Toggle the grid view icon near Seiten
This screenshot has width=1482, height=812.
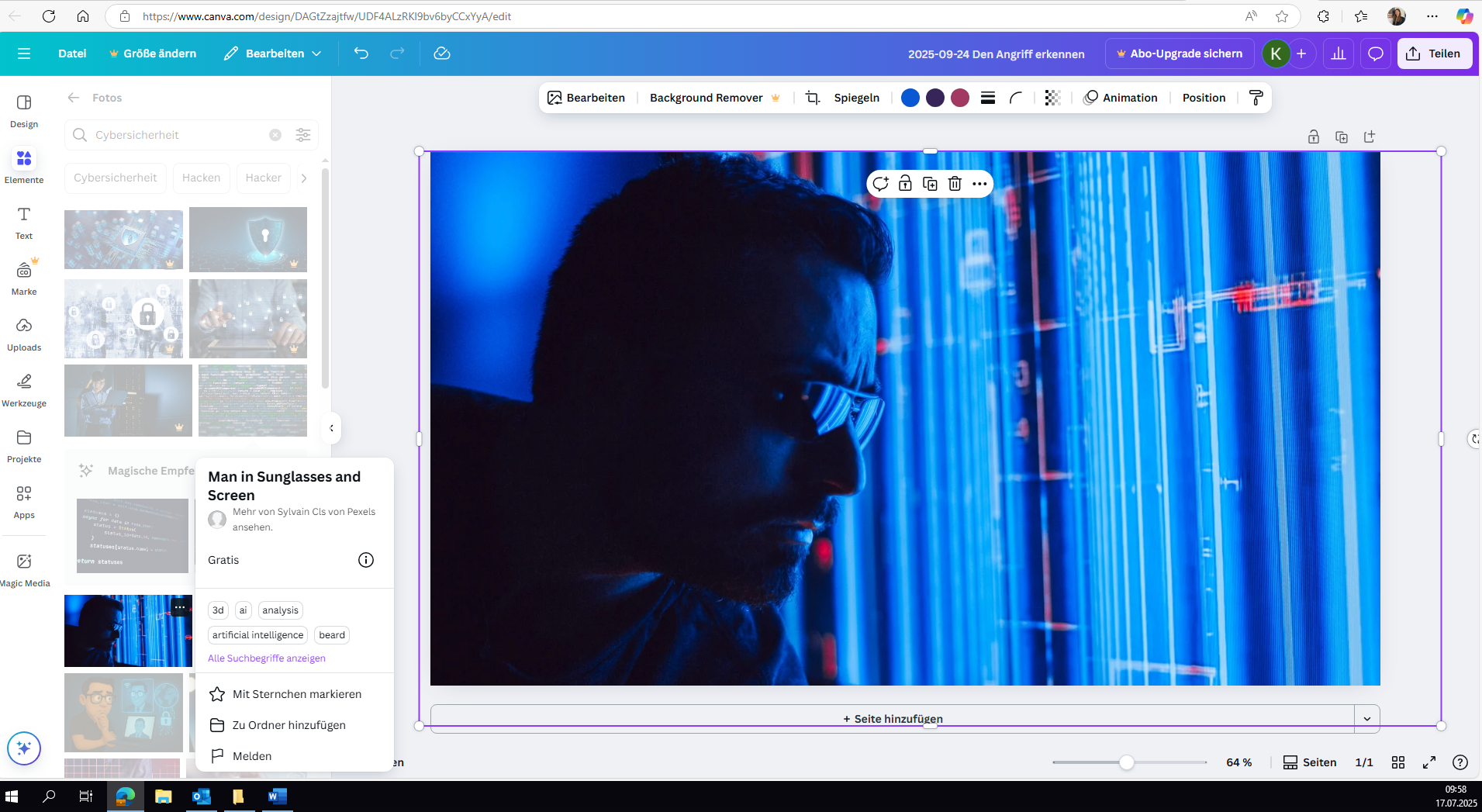click(1398, 762)
